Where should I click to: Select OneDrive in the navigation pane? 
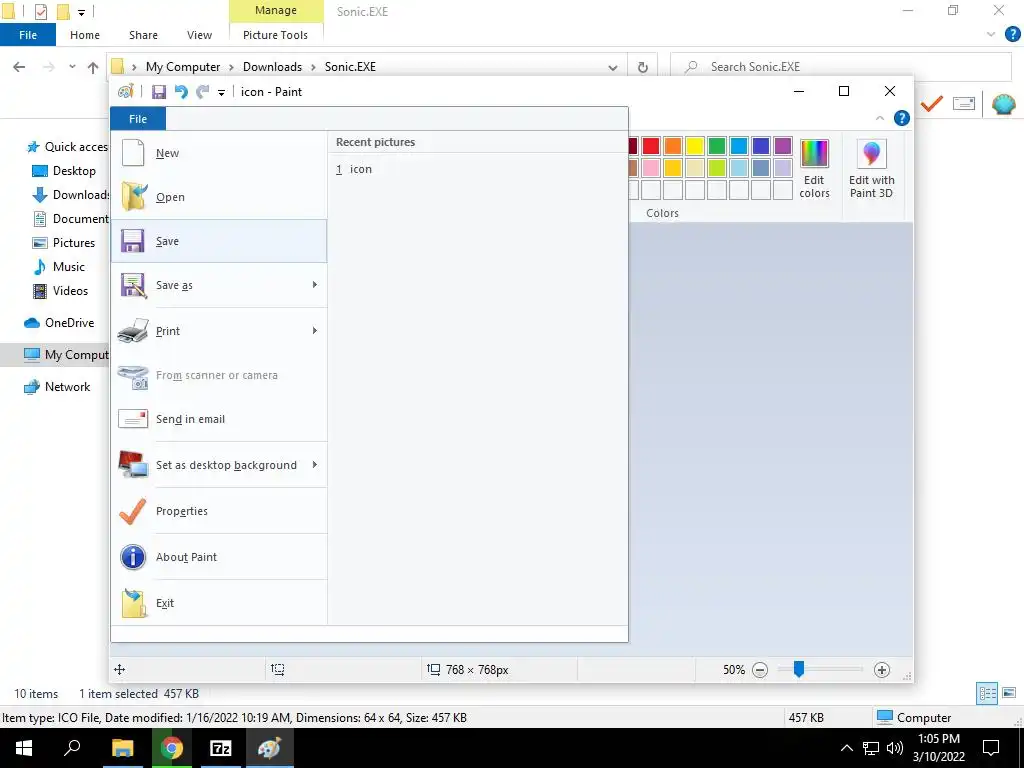click(x=69, y=323)
